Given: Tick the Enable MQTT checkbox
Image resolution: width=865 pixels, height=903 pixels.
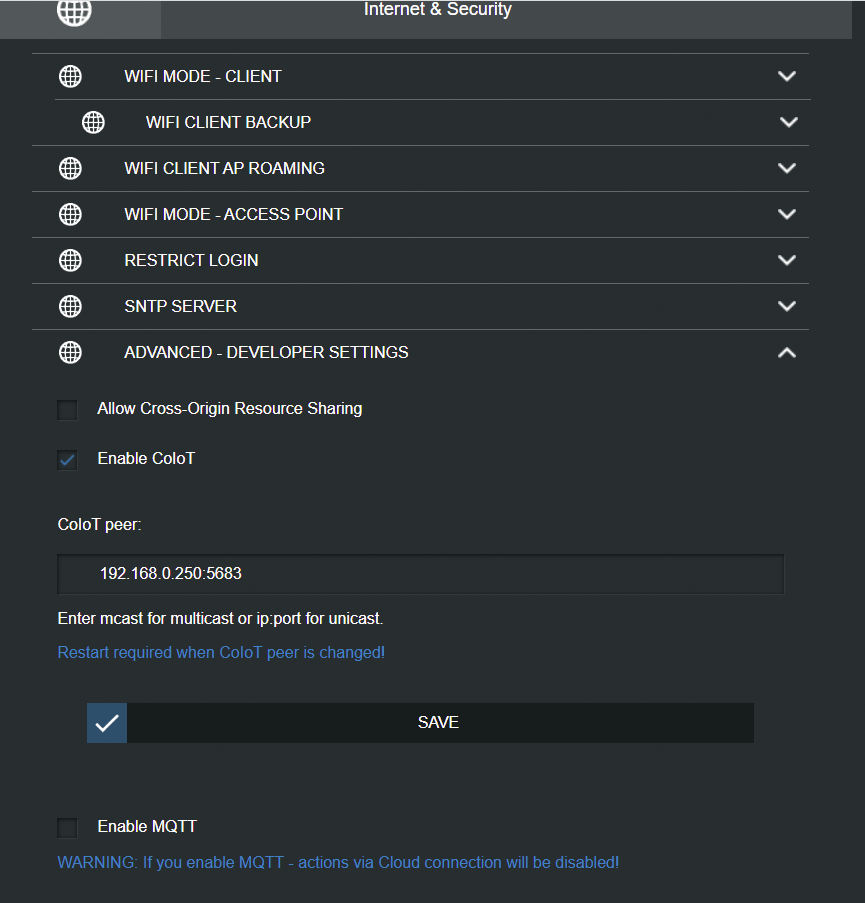Looking at the screenshot, I should point(67,828).
